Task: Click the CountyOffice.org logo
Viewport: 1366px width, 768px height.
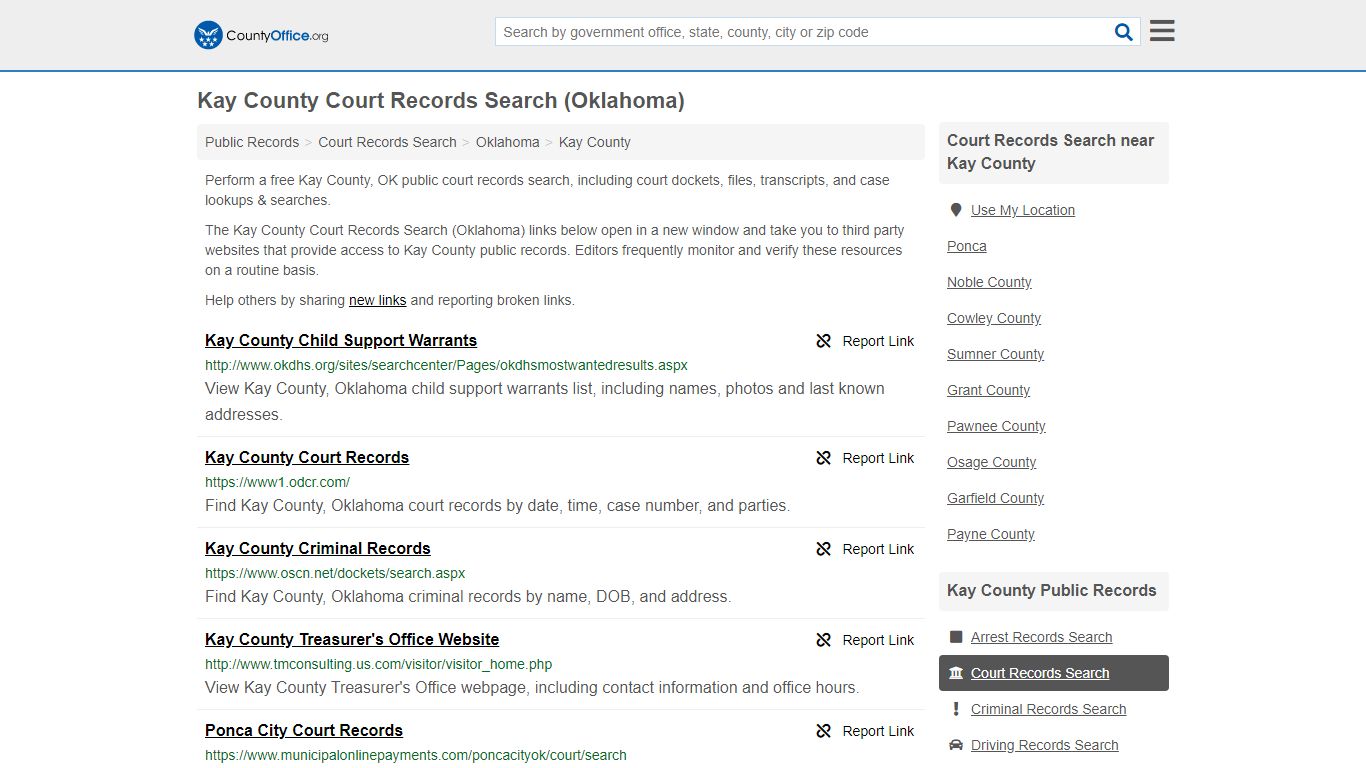Action: click(x=261, y=35)
